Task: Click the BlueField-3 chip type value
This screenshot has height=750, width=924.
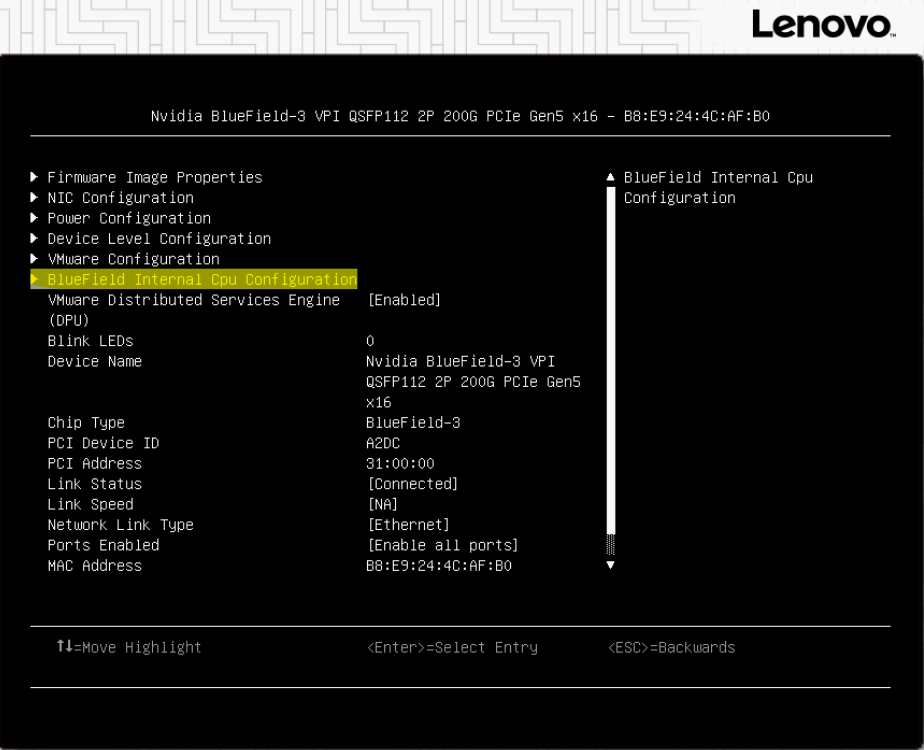Action: (412, 423)
